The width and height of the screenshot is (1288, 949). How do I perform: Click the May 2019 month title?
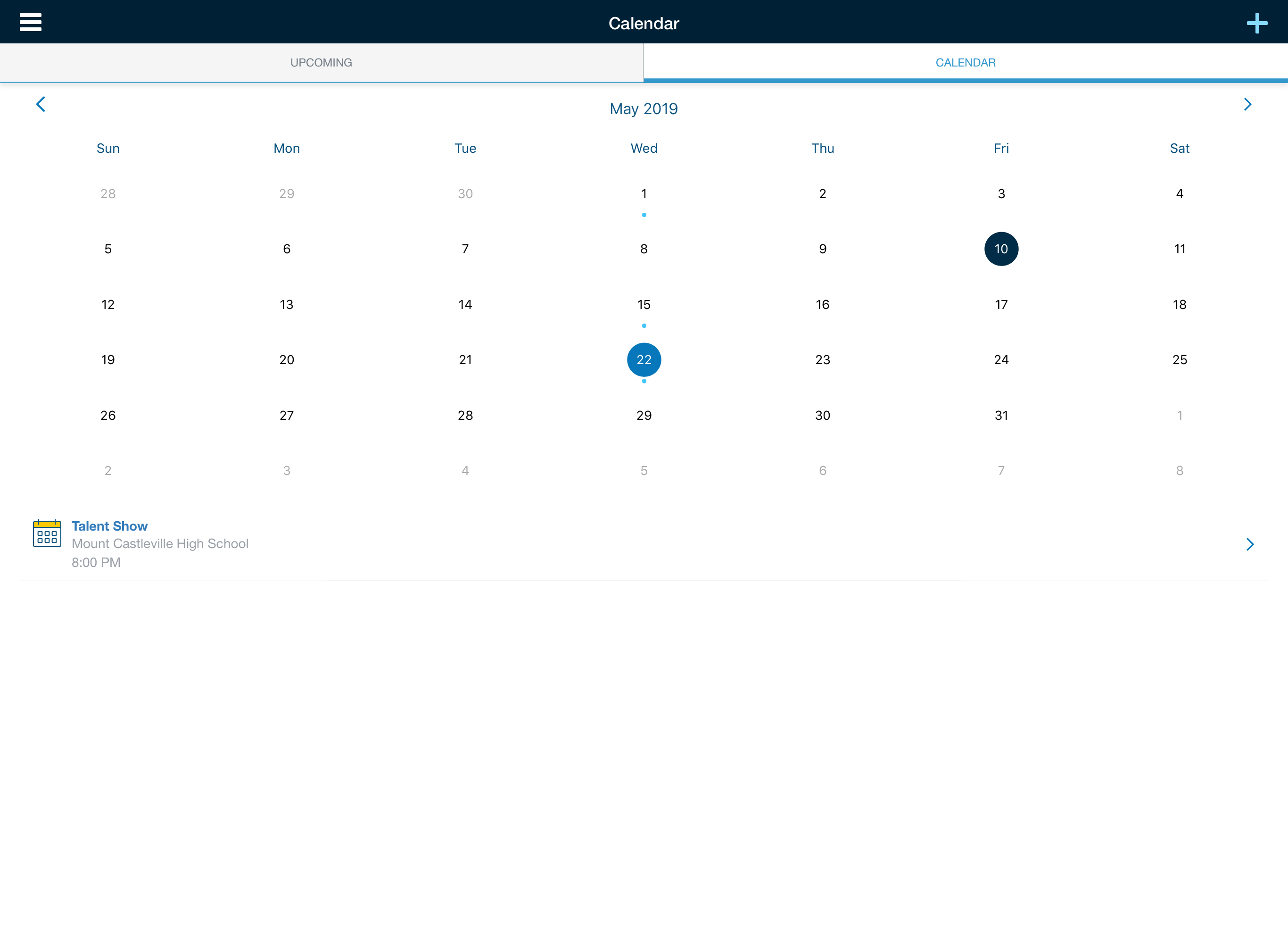pos(644,108)
